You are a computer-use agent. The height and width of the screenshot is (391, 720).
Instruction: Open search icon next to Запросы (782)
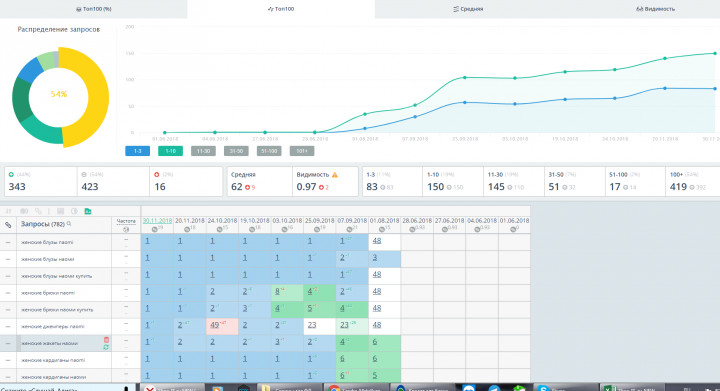(69, 224)
